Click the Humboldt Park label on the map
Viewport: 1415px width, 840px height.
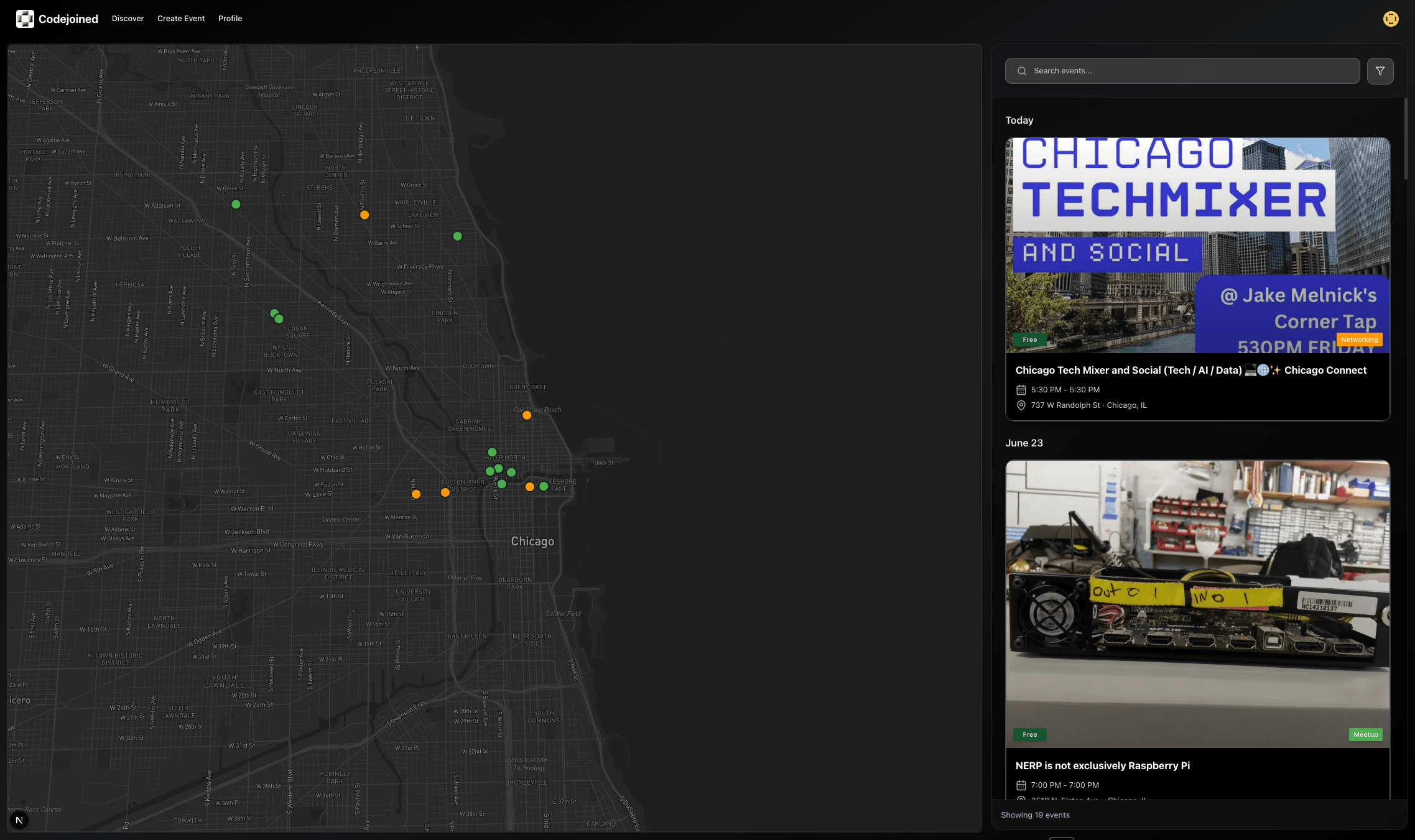point(170,406)
